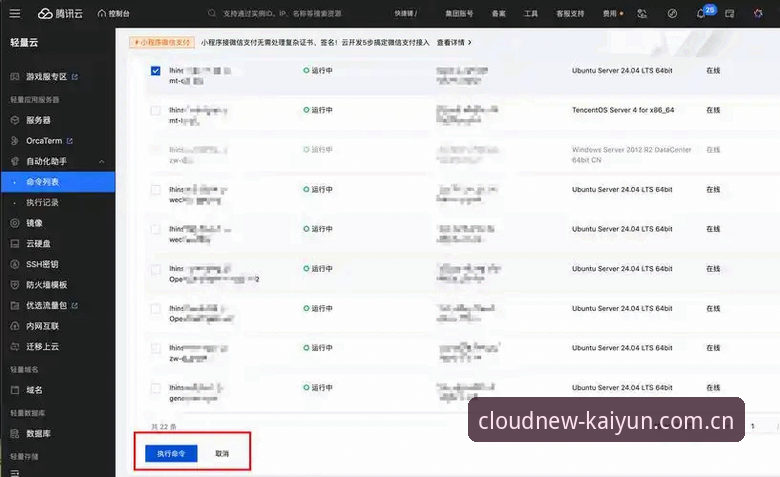Click the 取消 button
780x477 pixels.
[222, 453]
